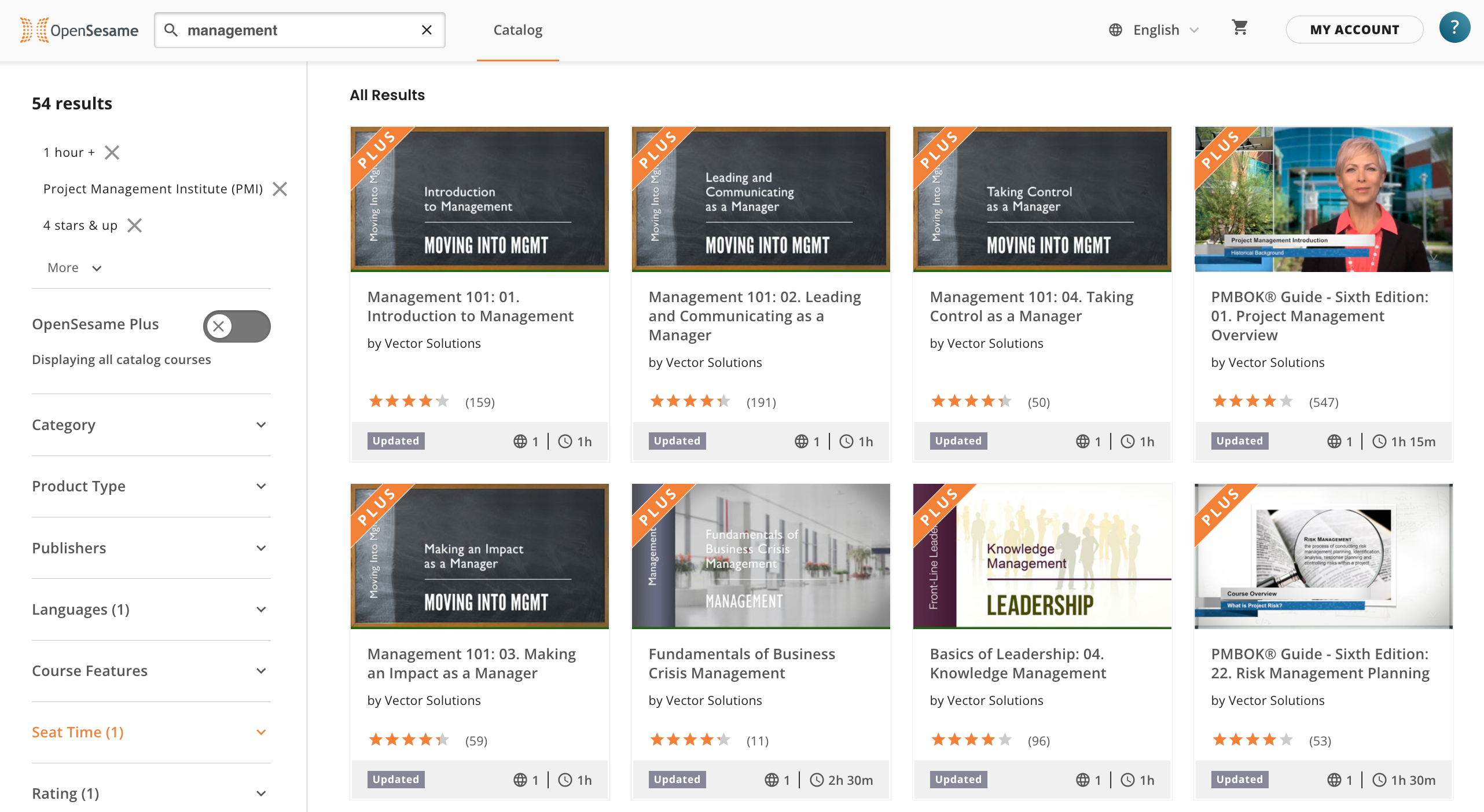1484x812 pixels.
Task: Open the Risk Management Planning thumbnail
Action: [1323, 556]
